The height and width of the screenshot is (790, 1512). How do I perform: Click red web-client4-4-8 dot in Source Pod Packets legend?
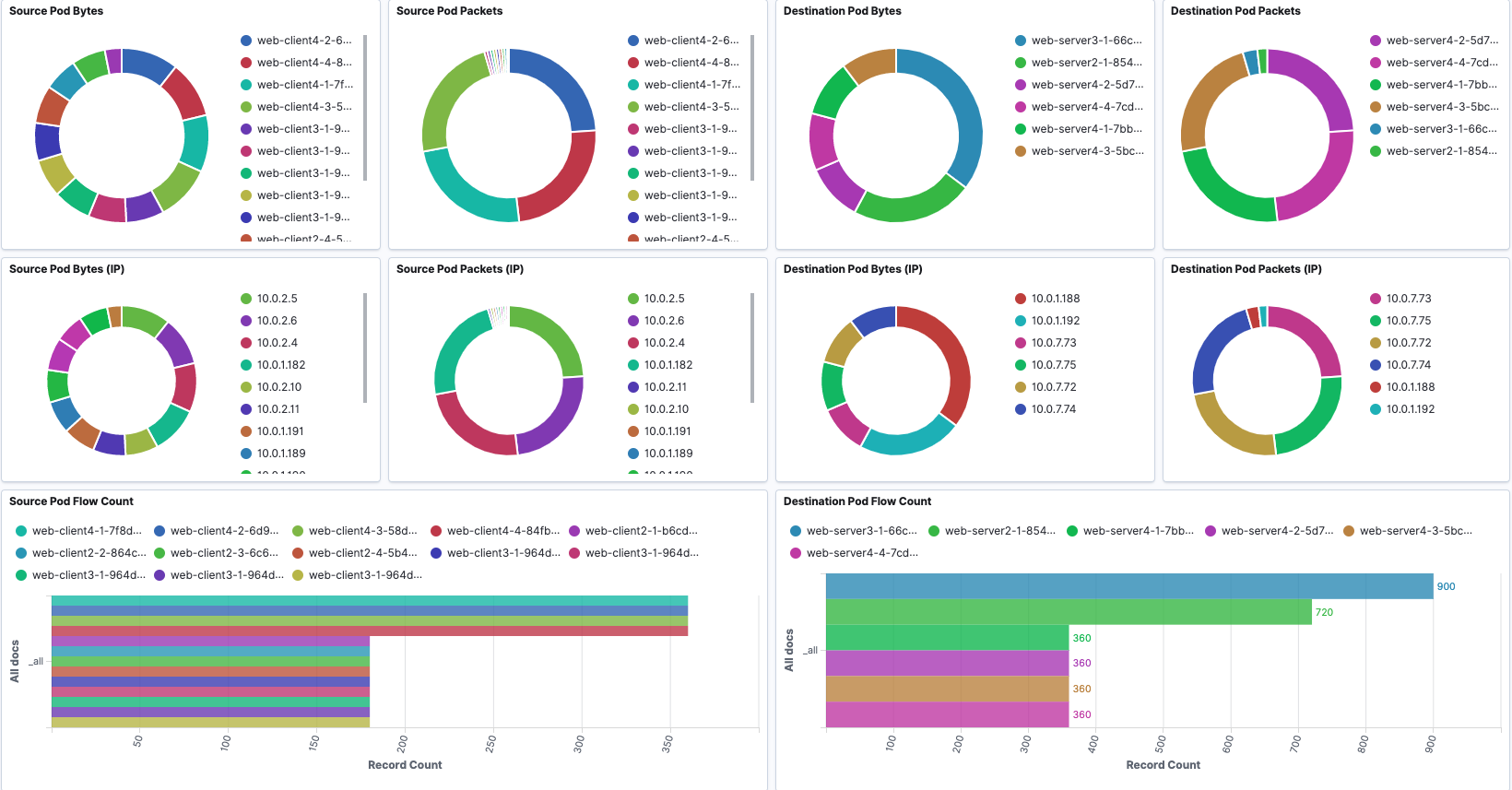point(633,63)
